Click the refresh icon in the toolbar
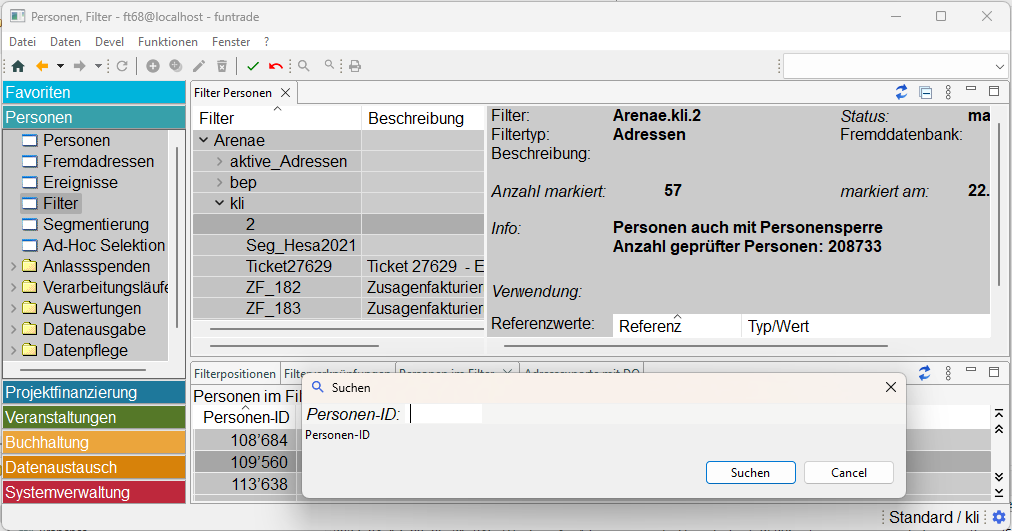The width and height of the screenshot is (1012, 531). click(x=122, y=66)
